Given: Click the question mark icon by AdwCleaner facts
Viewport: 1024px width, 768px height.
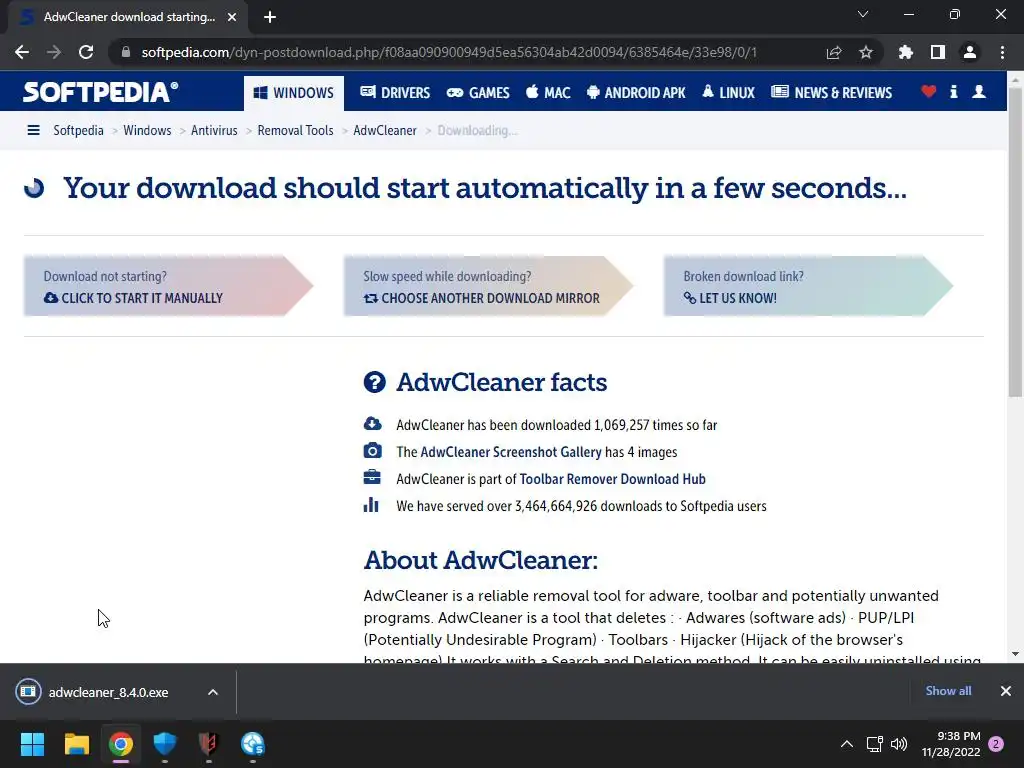Looking at the screenshot, I should coord(375,382).
